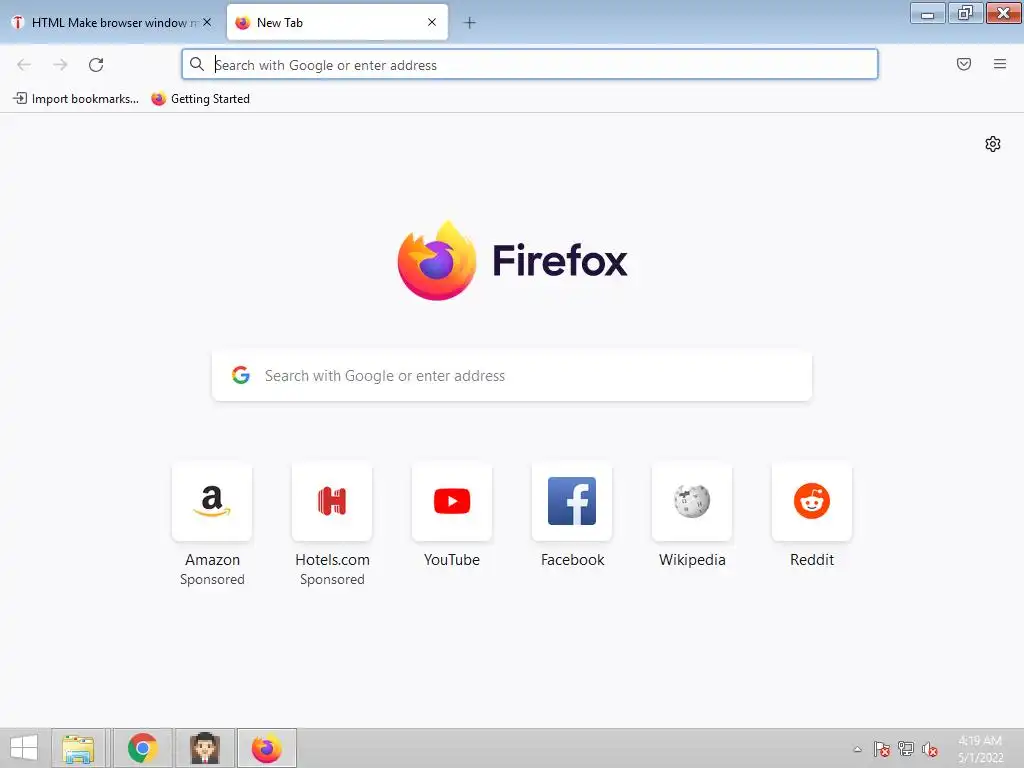The image size is (1024, 768).
Task: Click the muted volume tray icon
Action: [x=929, y=749]
